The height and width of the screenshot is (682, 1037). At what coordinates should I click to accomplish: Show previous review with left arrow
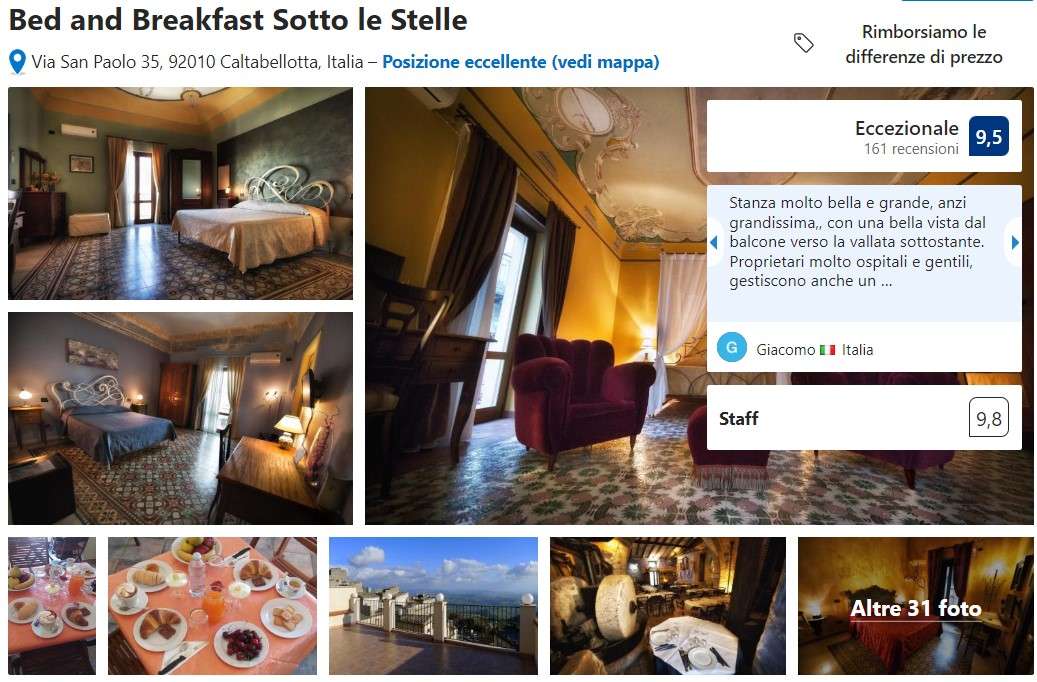click(x=714, y=242)
